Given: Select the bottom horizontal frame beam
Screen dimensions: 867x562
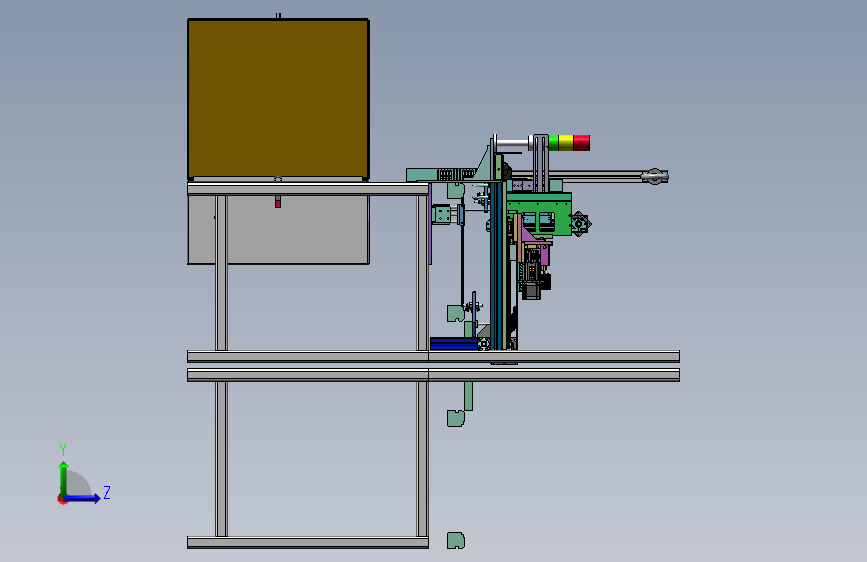Looking at the screenshot, I should point(308,543).
